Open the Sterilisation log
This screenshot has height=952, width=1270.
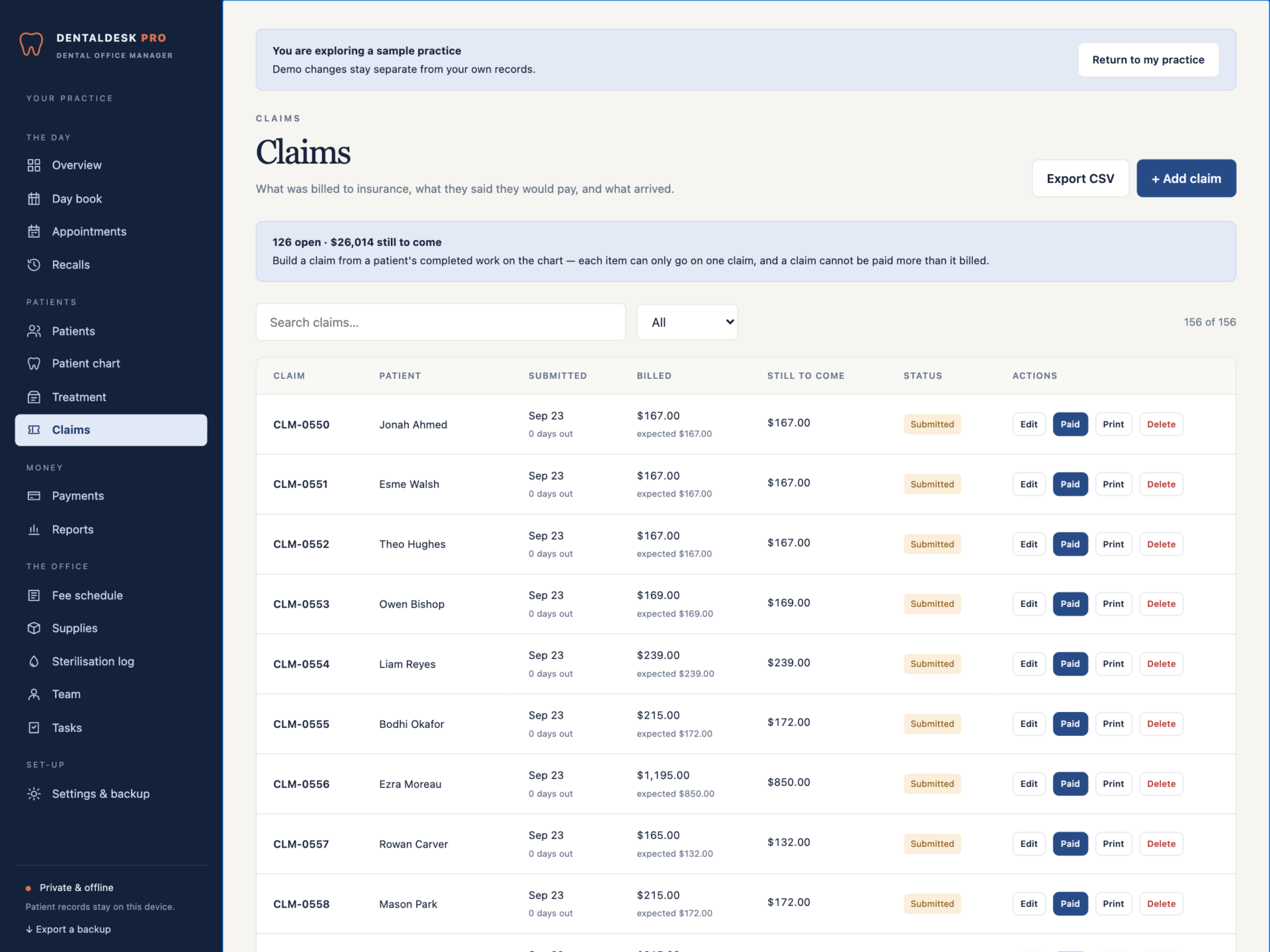111,661
